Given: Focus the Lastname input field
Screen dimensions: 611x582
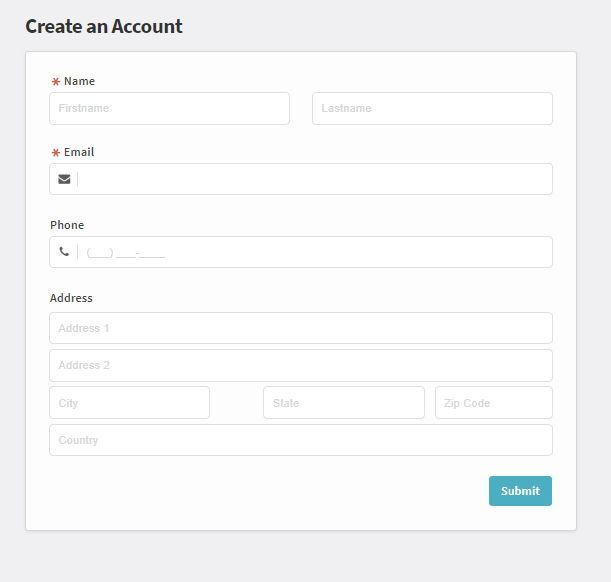Looking at the screenshot, I should point(432,108).
